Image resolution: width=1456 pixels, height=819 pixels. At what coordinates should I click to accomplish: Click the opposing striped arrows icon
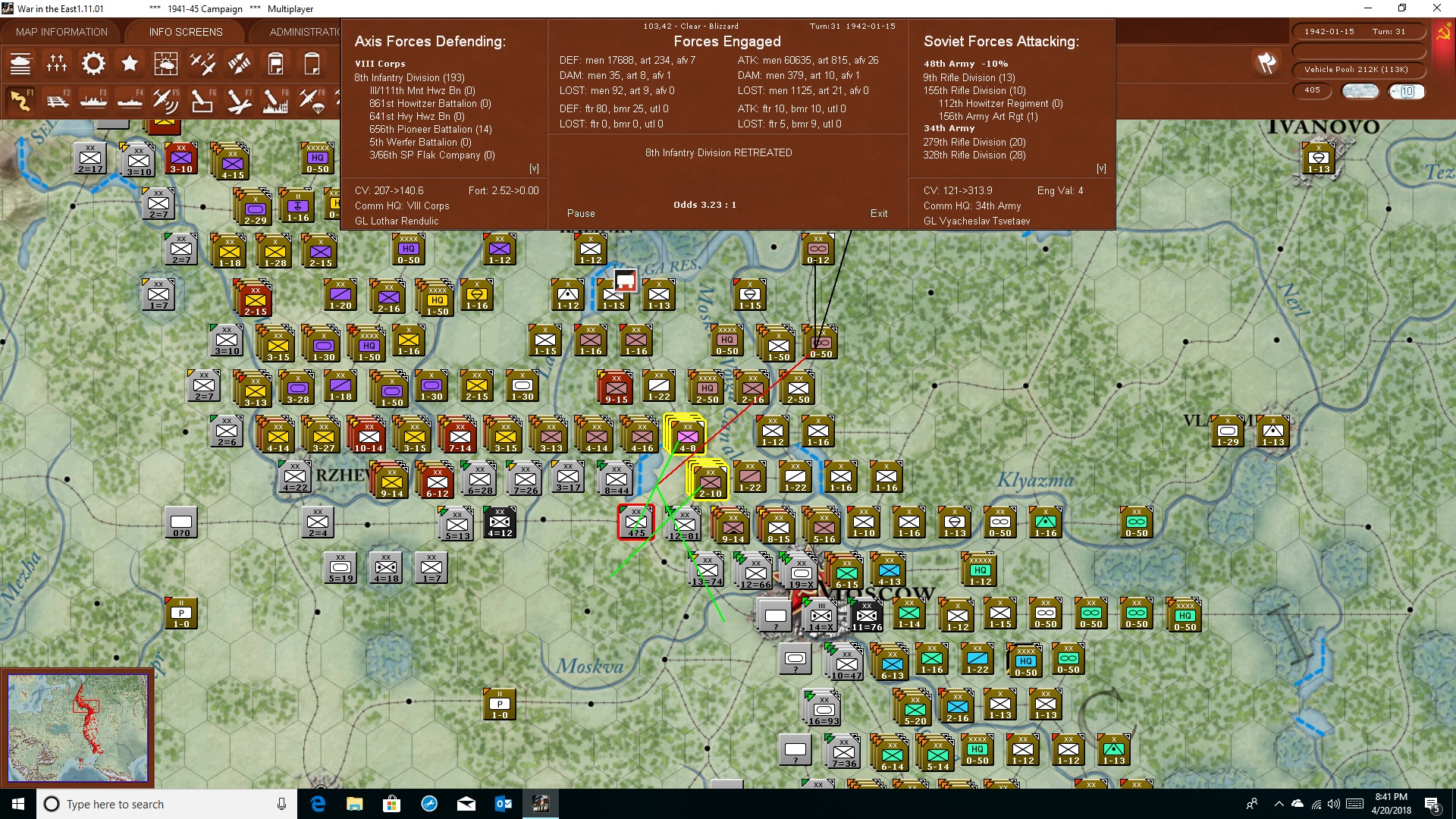[x=239, y=64]
